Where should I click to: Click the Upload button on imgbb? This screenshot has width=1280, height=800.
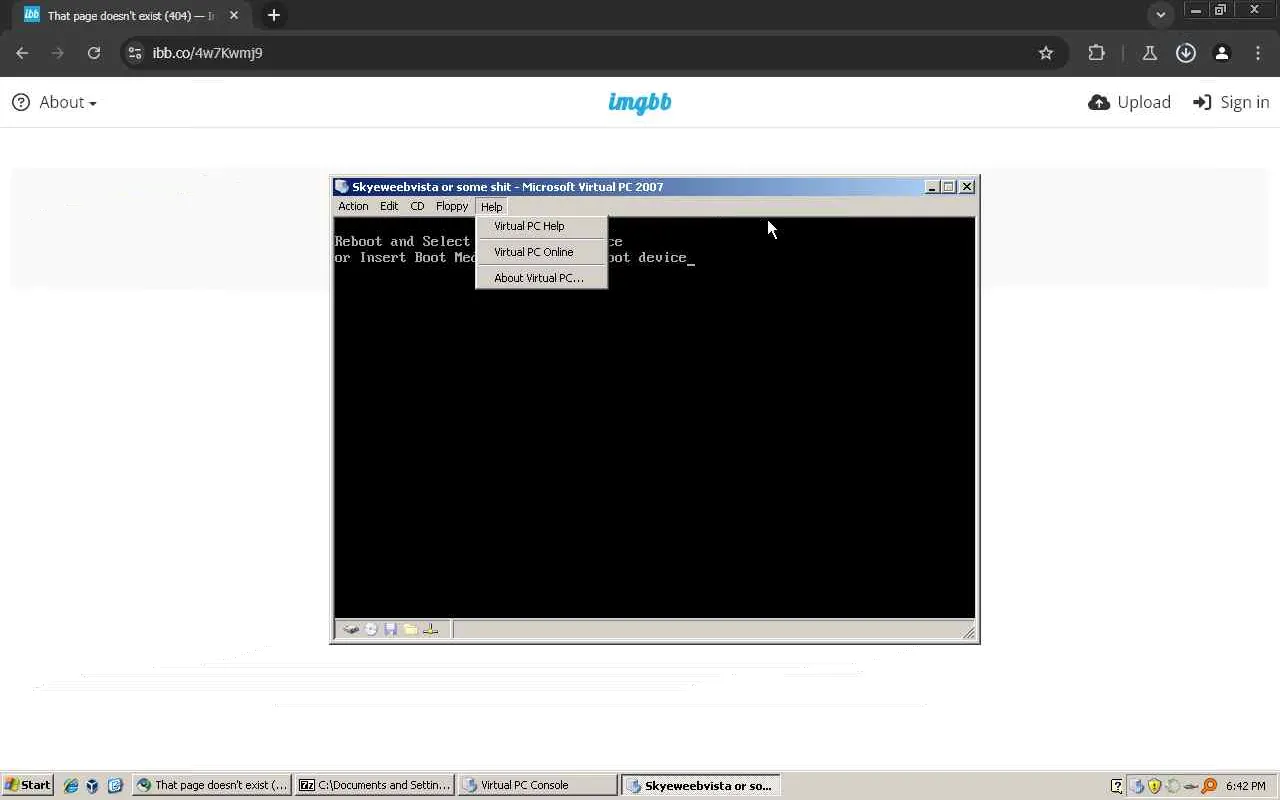(x=1130, y=102)
